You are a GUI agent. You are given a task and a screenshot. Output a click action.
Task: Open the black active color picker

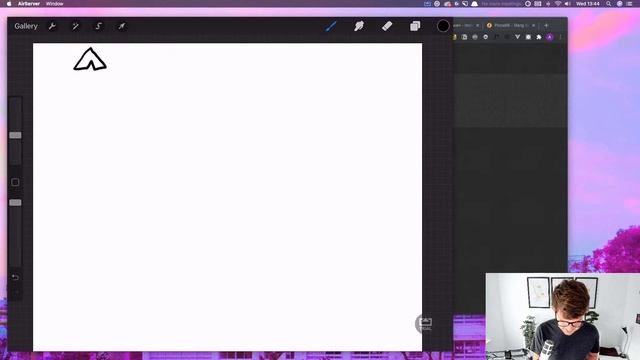coord(443,26)
